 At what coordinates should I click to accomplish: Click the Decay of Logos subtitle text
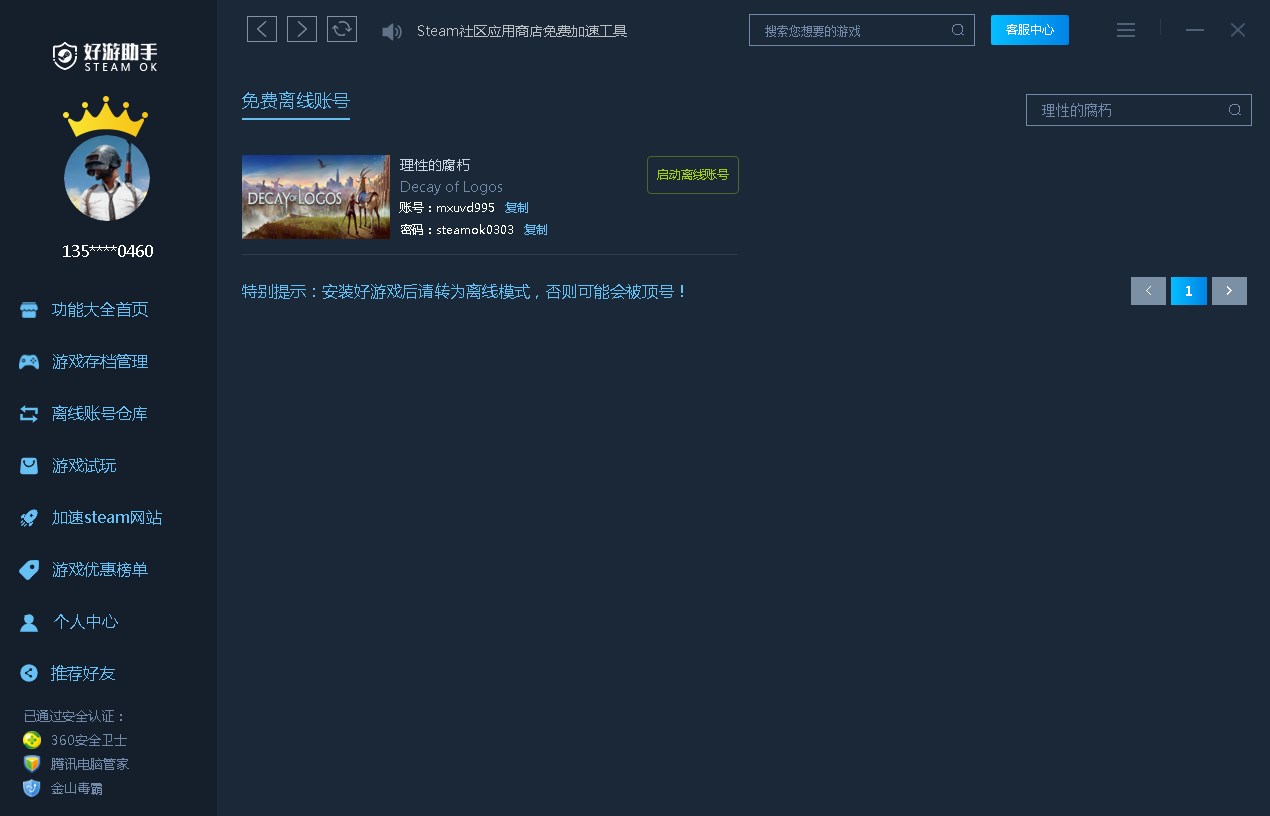click(x=451, y=187)
